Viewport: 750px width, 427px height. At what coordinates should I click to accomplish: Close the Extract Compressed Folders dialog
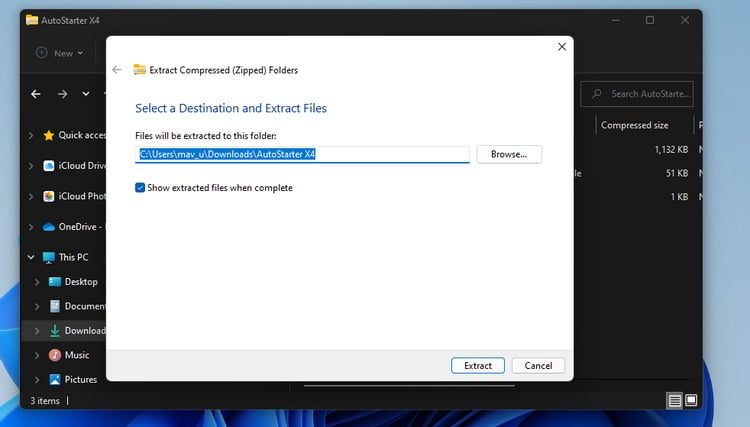pyautogui.click(x=562, y=46)
